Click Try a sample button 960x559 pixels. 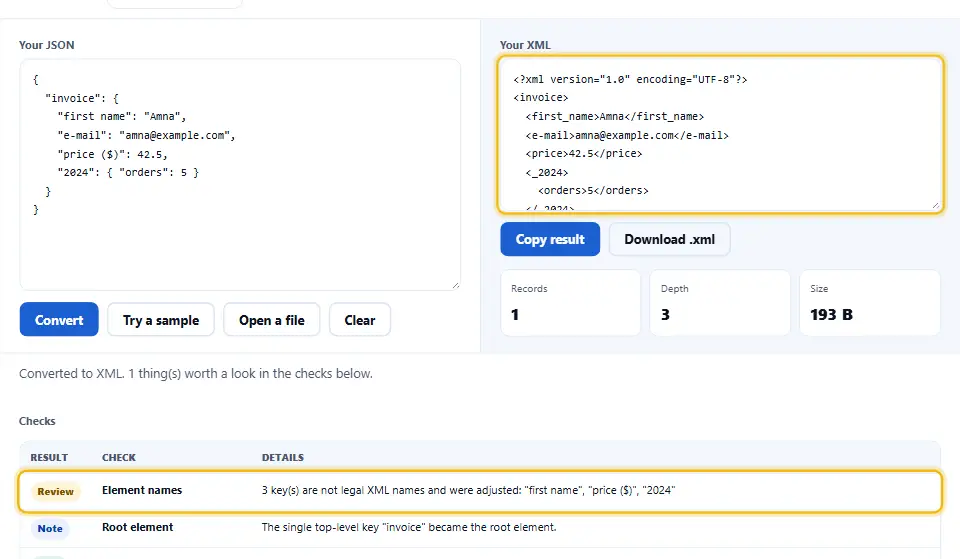pyautogui.click(x=161, y=320)
